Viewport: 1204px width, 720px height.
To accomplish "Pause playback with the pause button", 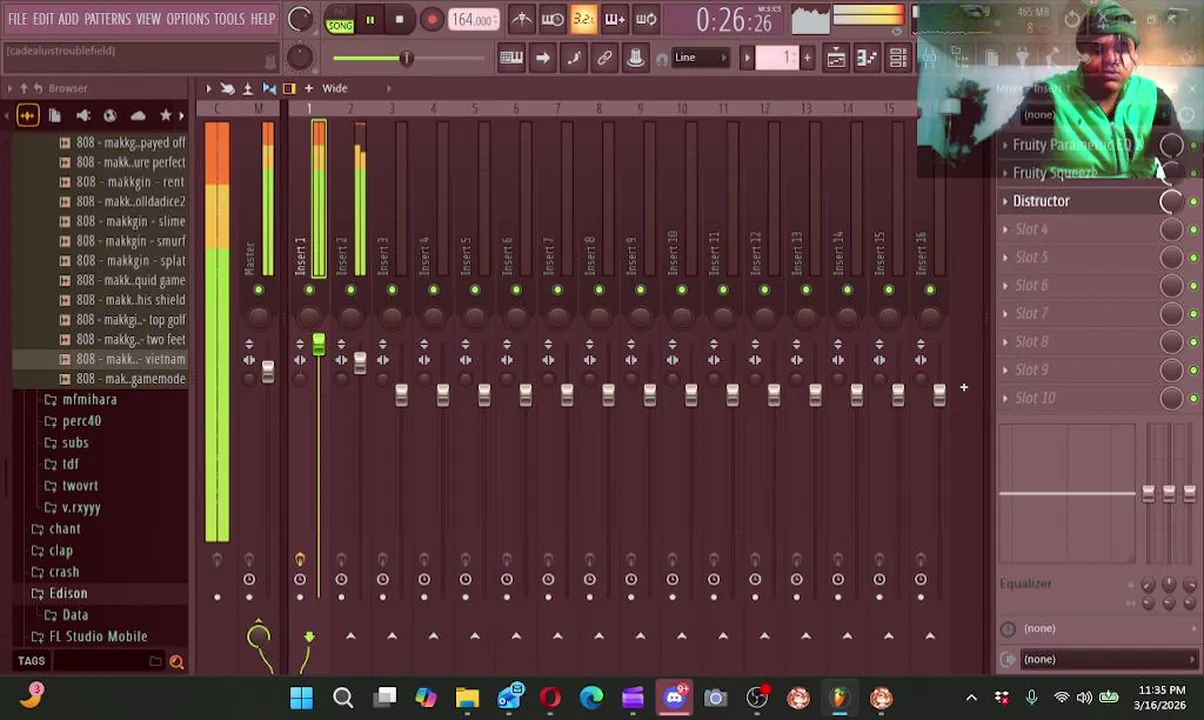I will (369, 20).
